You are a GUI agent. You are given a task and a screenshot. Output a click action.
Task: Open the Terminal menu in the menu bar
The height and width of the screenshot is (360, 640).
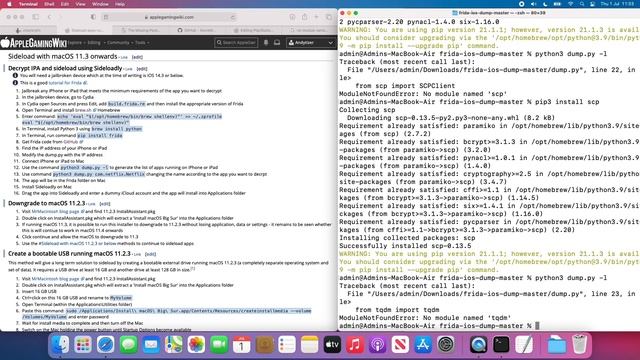tap(28, 4)
